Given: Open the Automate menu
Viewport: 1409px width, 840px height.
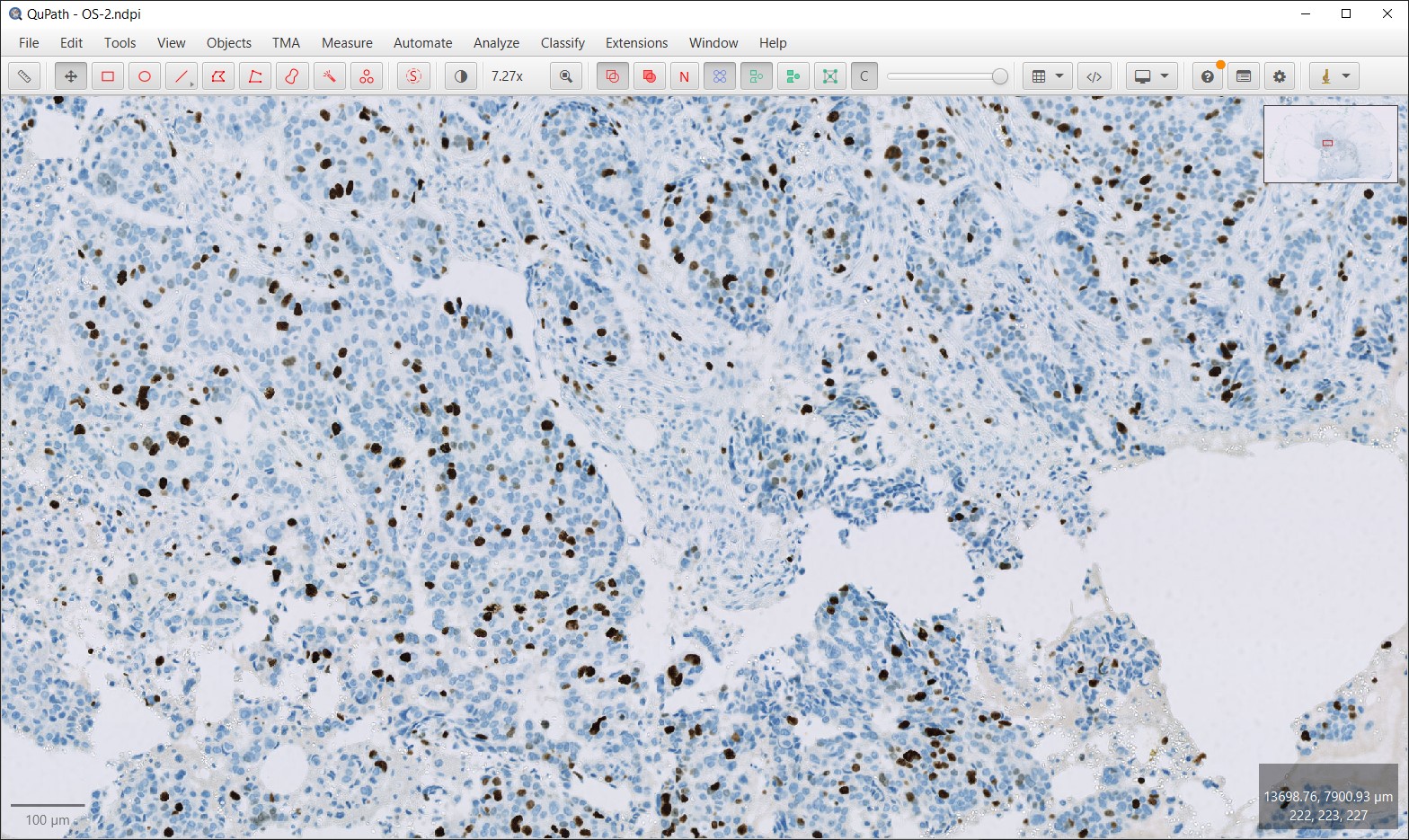Looking at the screenshot, I should [423, 43].
